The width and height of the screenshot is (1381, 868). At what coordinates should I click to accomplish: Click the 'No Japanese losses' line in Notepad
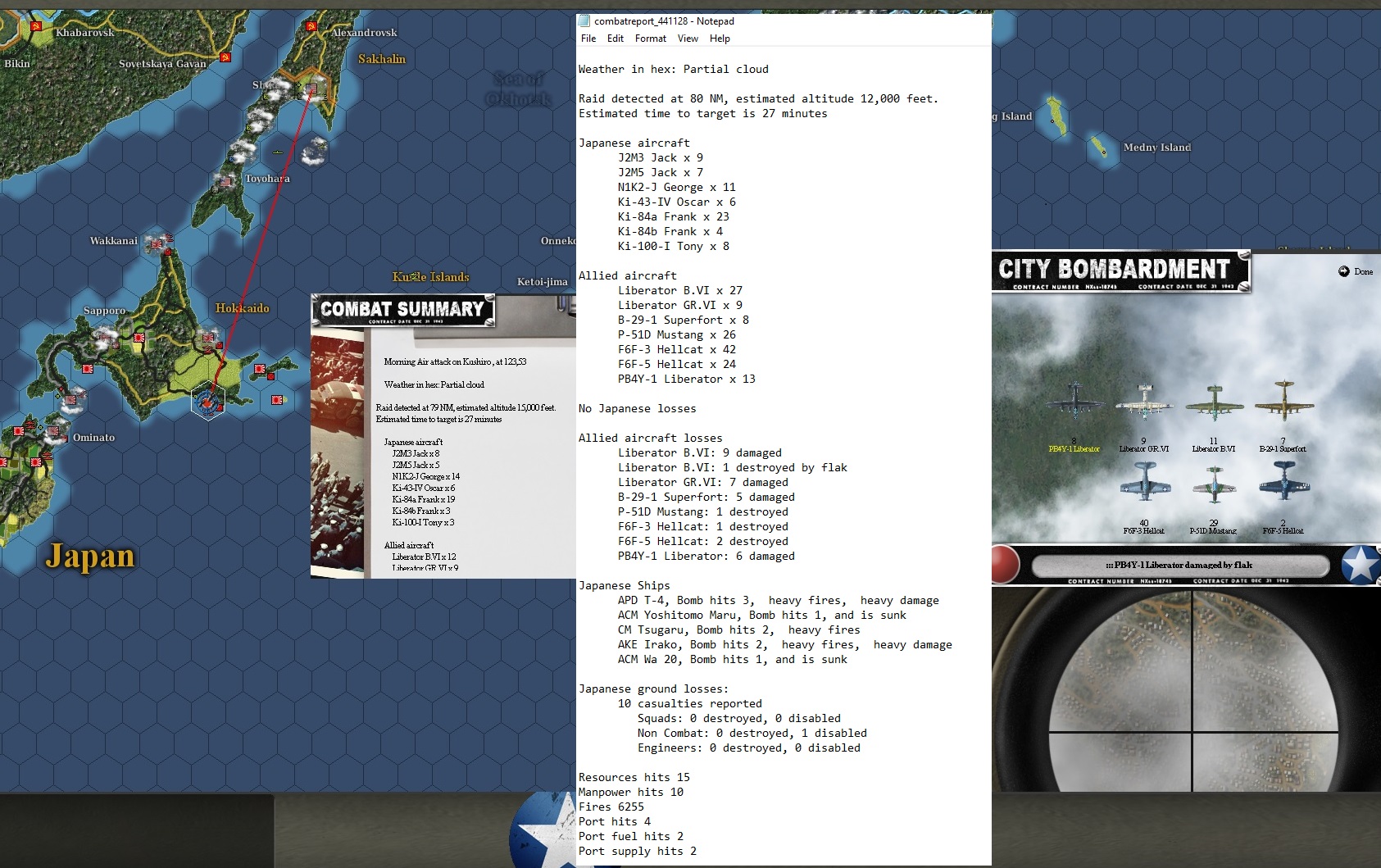point(638,408)
